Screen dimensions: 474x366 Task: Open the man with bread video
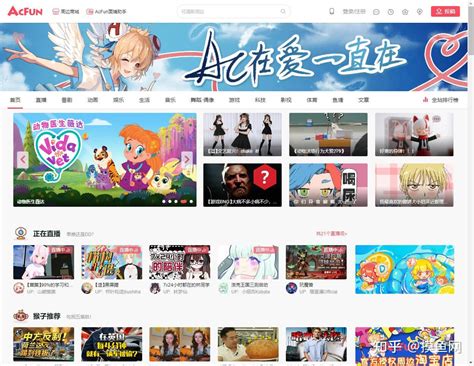pos(248,344)
